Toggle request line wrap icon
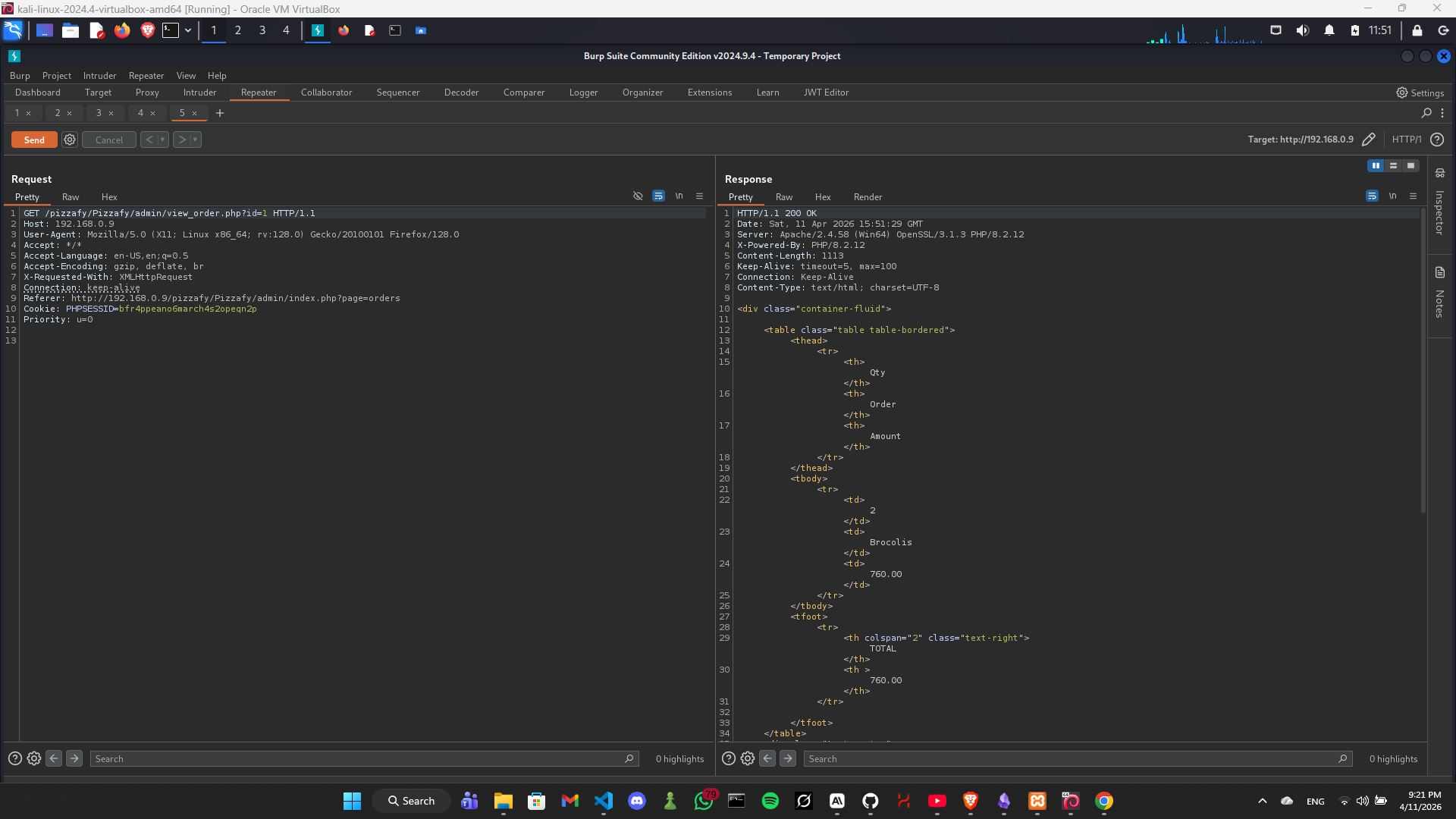 click(x=658, y=196)
